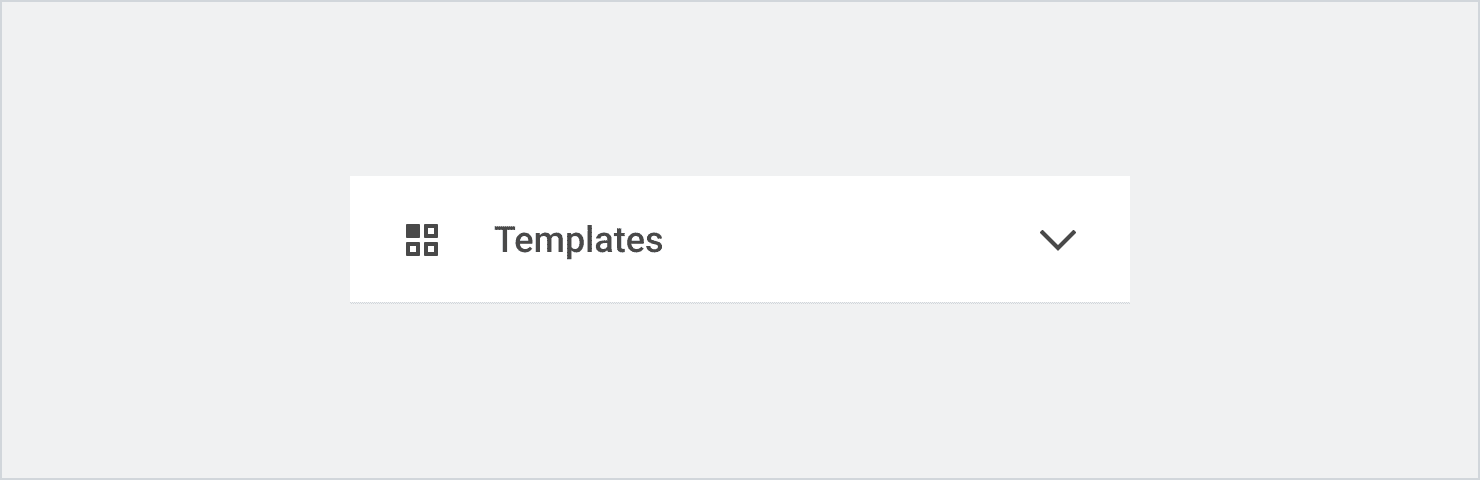Select the four-squares icon beside Templates

coord(421,240)
